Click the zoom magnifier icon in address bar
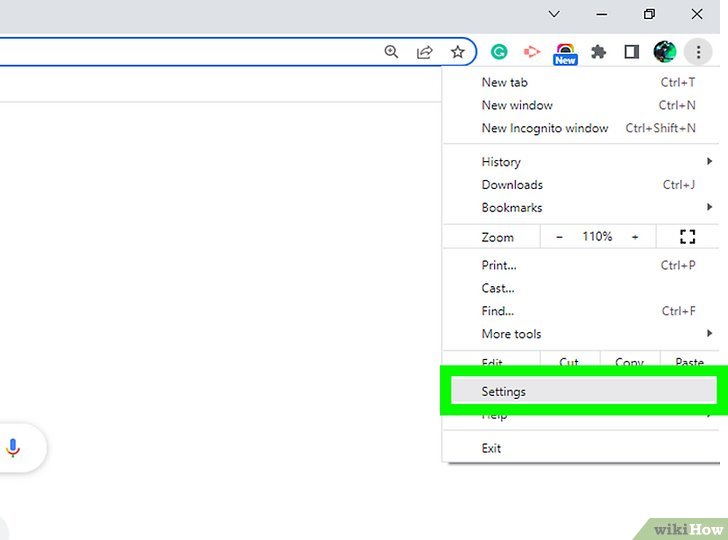The width and height of the screenshot is (728, 540). [x=391, y=52]
